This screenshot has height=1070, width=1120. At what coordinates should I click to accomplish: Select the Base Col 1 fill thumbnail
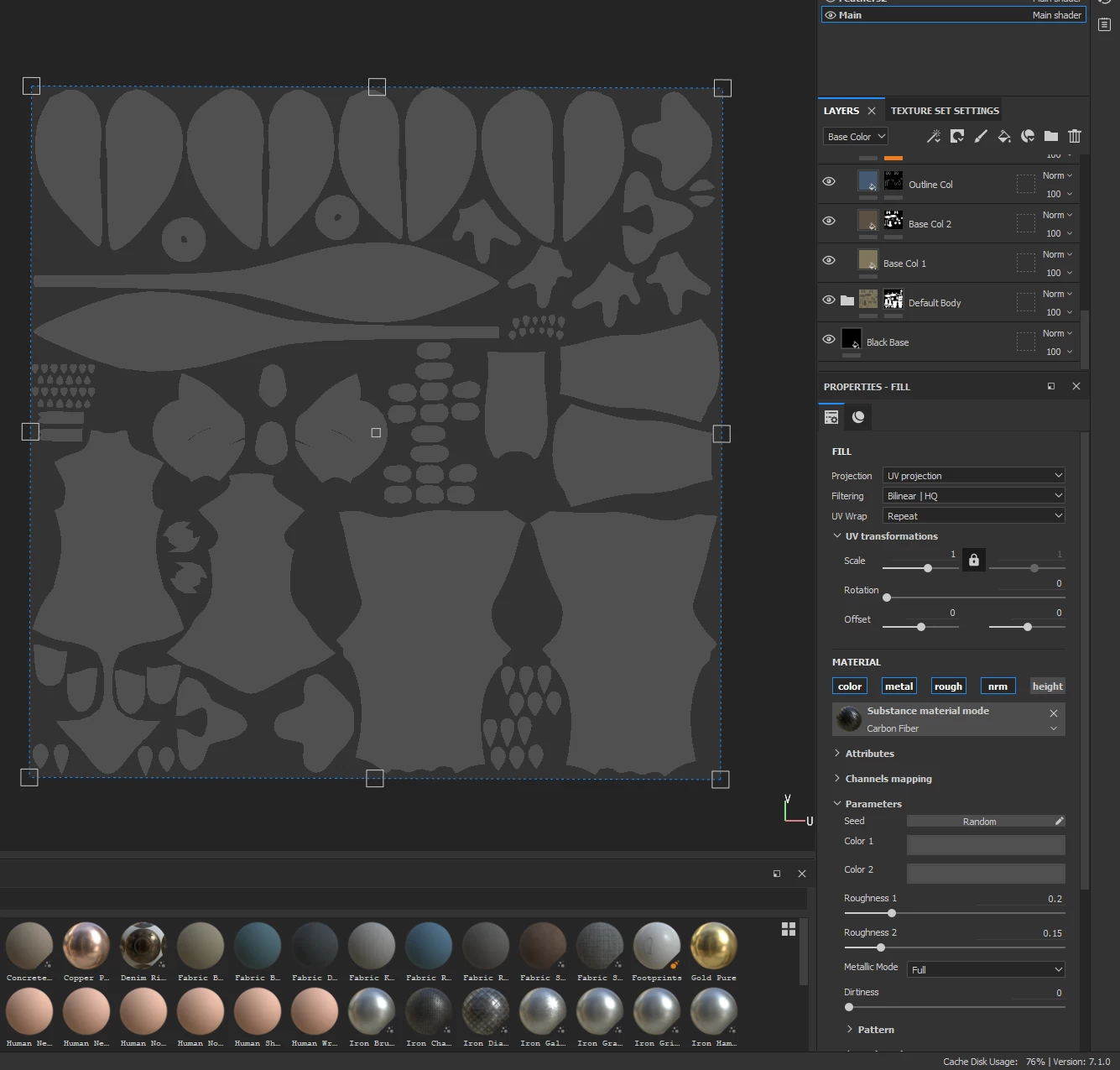pos(868,260)
